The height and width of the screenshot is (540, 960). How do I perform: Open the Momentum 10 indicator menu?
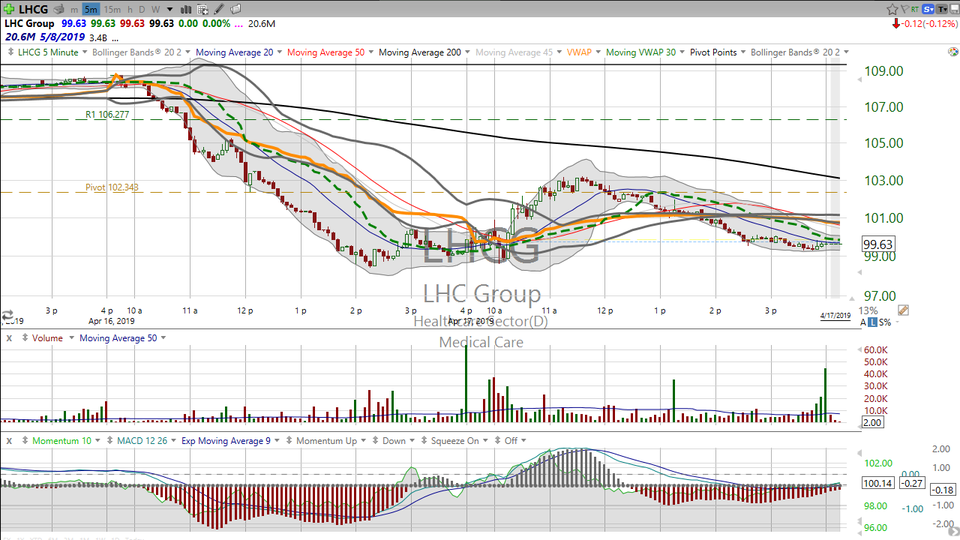coord(66,441)
